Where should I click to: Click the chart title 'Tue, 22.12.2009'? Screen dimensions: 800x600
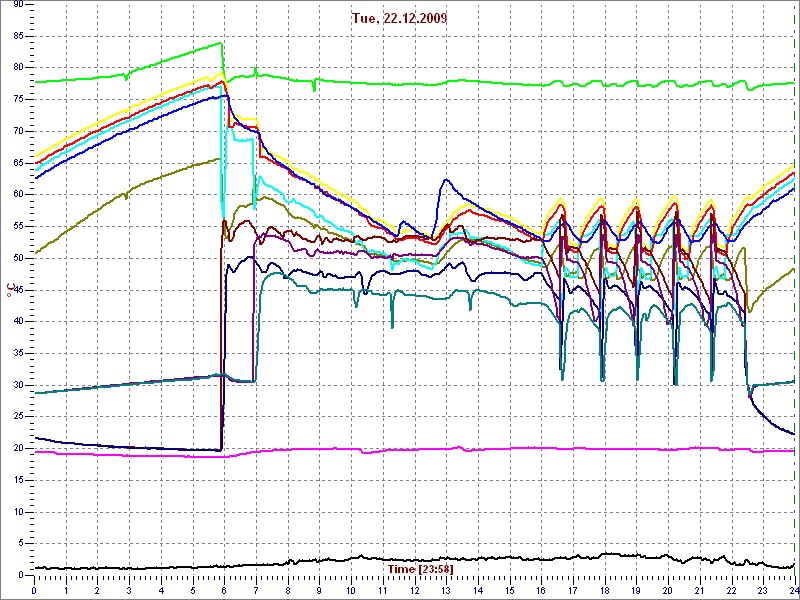pos(399,18)
